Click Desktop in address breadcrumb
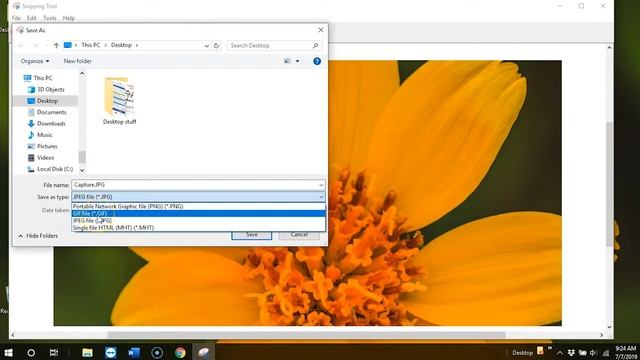 click(121, 45)
